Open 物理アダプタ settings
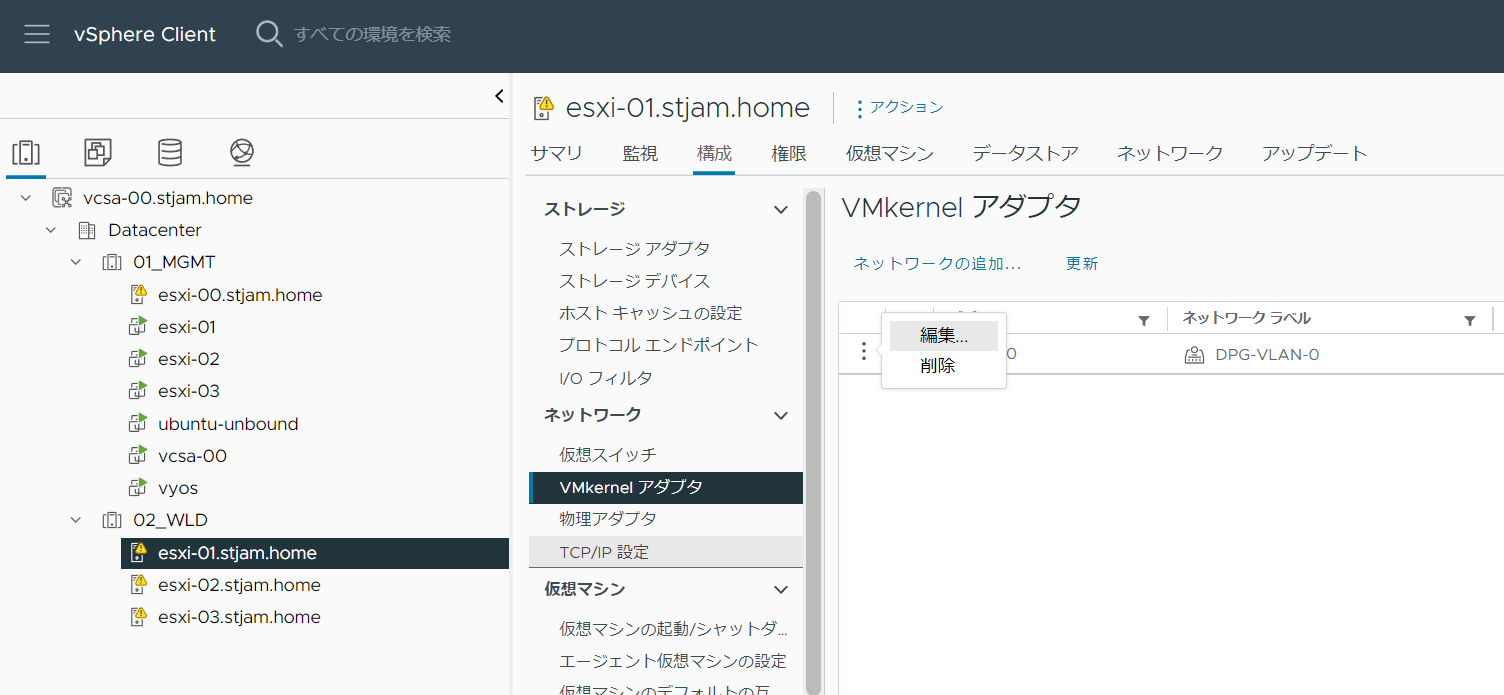1504x695 pixels. 608,519
